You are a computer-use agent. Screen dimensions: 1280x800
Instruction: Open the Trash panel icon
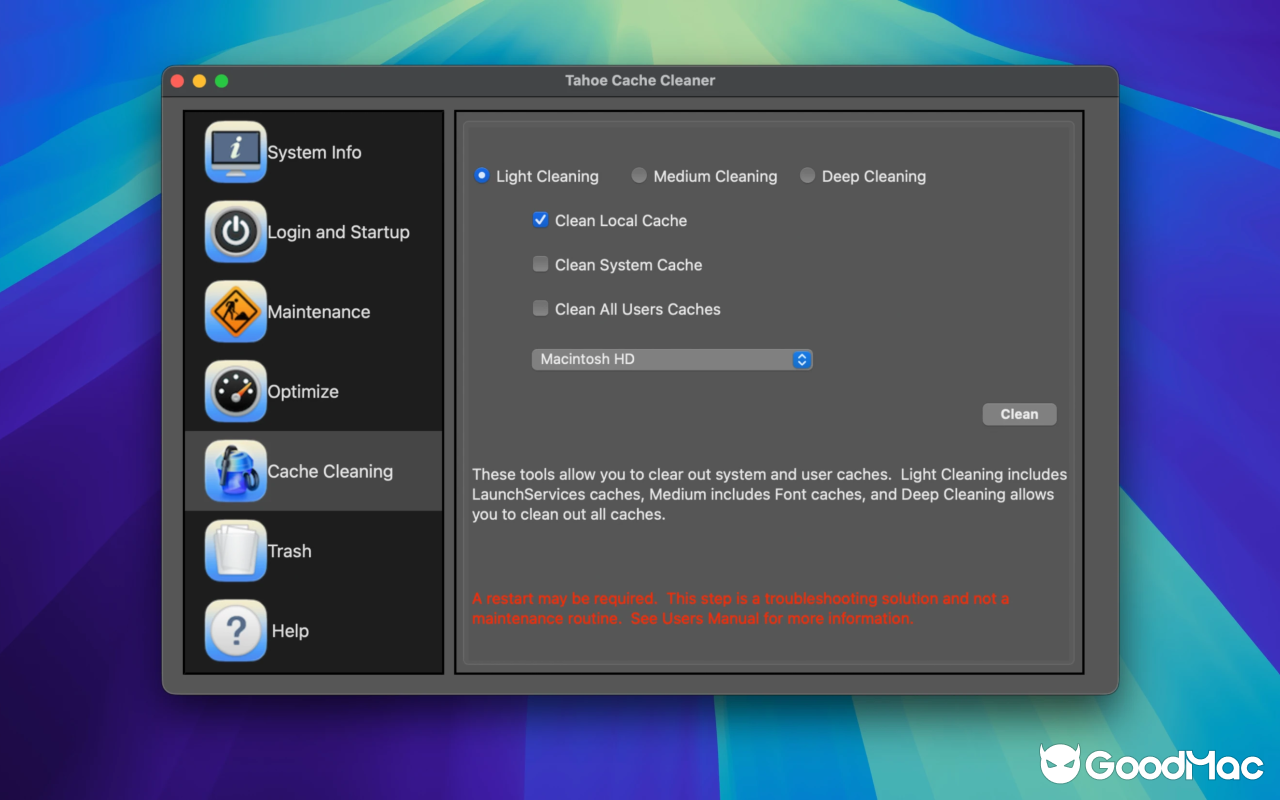click(235, 550)
